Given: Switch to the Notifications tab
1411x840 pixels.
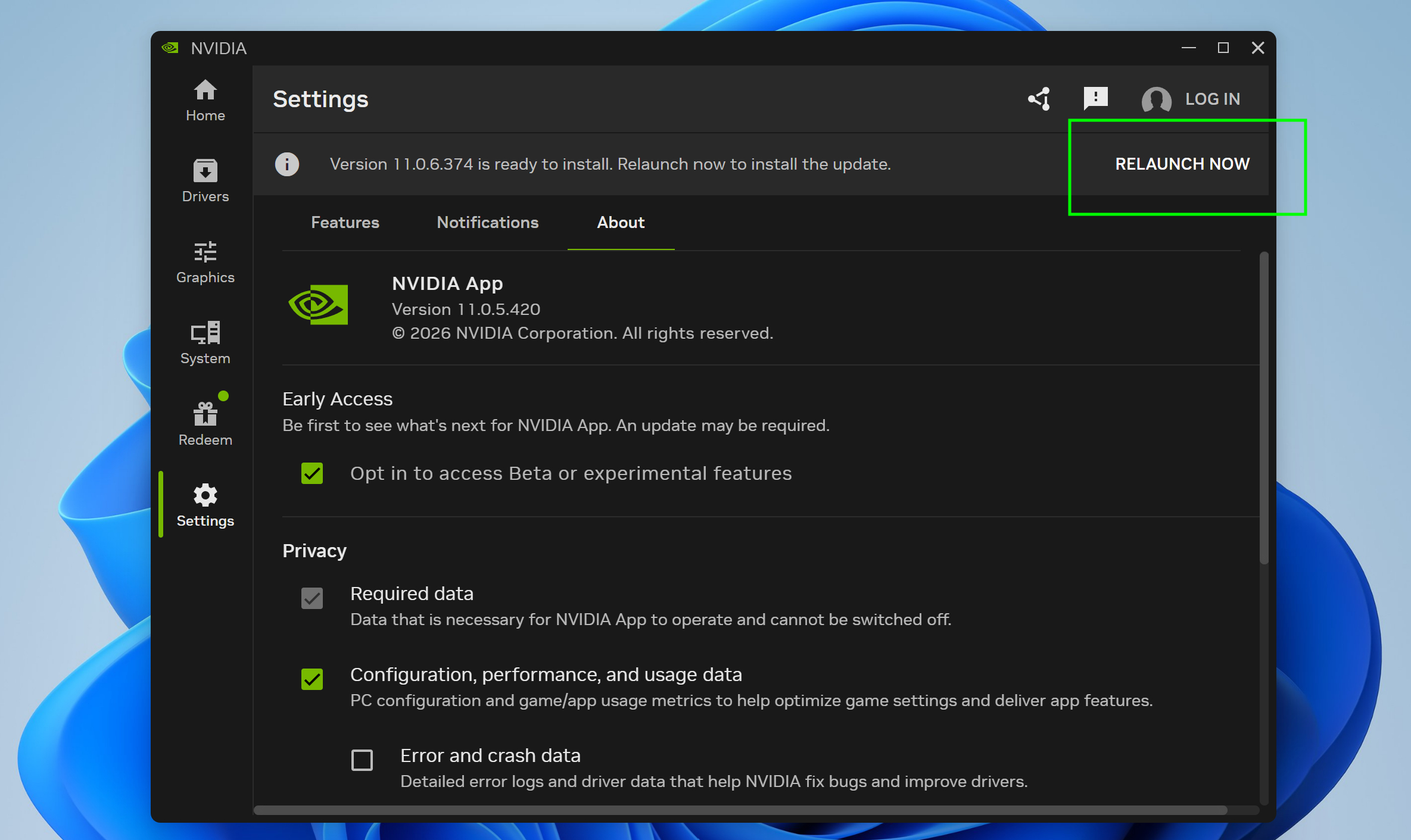Looking at the screenshot, I should (487, 223).
